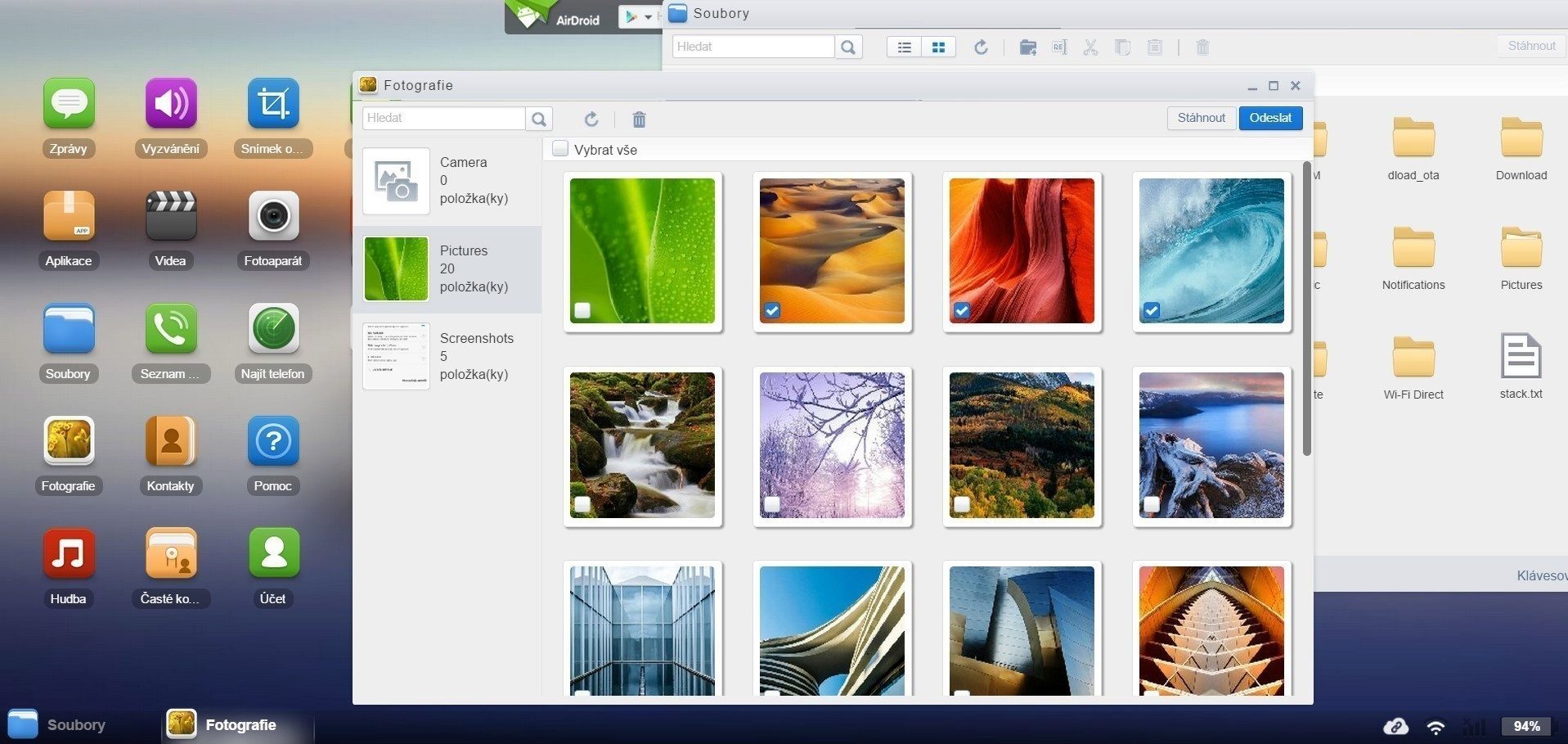Click the Stáhnout button in Soubory window
Viewport: 1568px width, 744px height.
(1531, 46)
